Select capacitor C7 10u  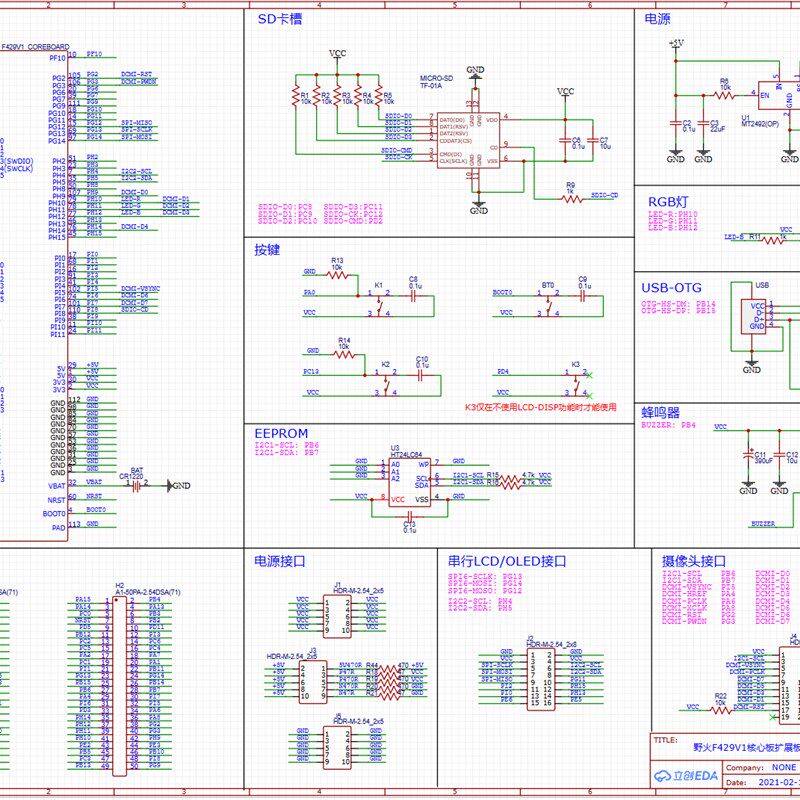pyautogui.click(x=593, y=140)
